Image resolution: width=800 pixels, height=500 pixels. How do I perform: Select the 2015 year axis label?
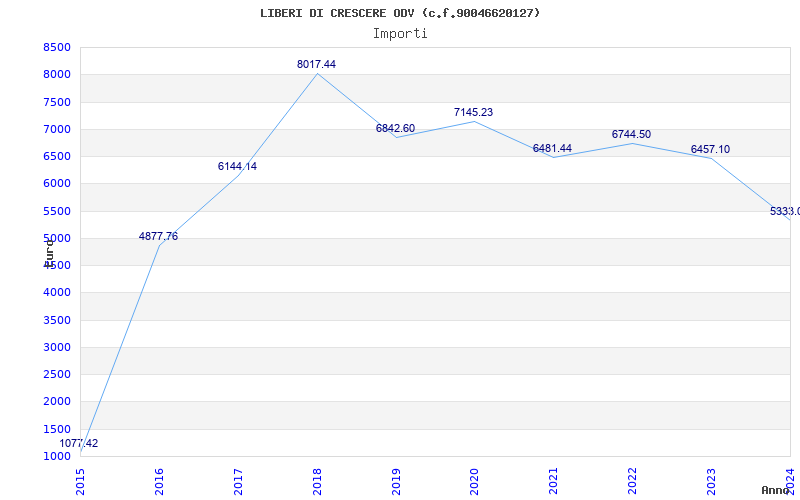81,480
